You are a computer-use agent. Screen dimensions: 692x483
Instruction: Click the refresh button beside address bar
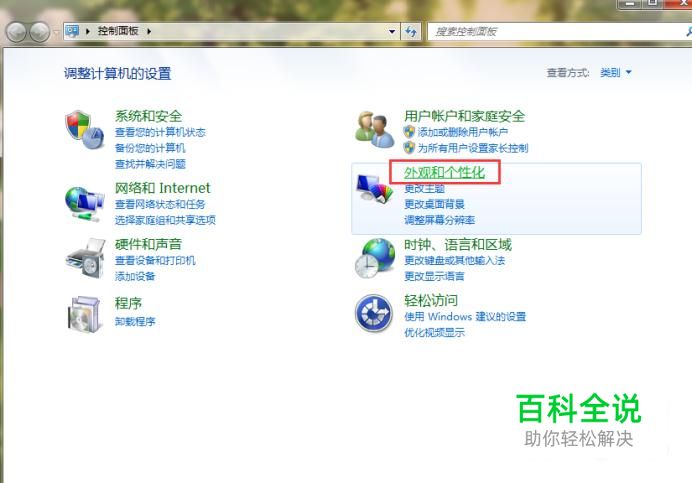[x=411, y=31]
